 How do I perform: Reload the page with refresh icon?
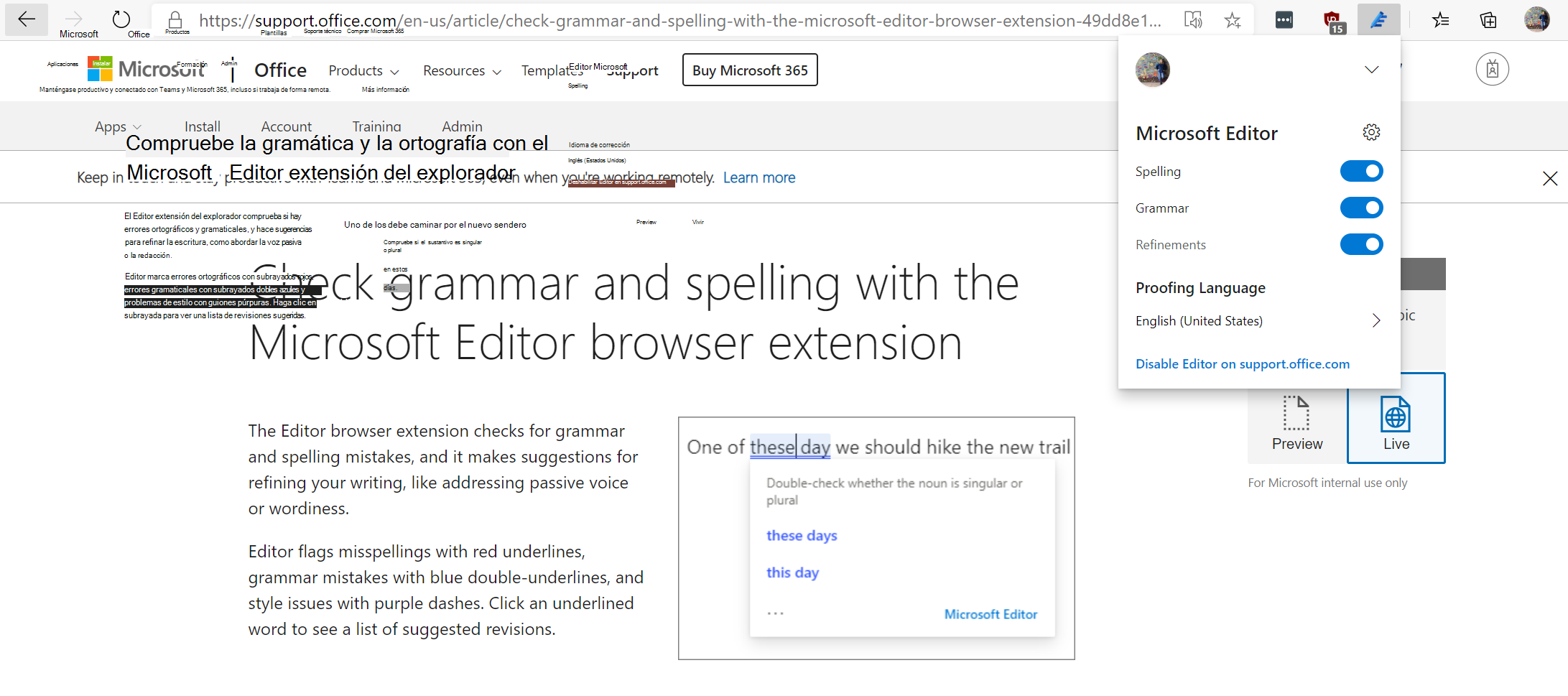pyautogui.click(x=119, y=19)
